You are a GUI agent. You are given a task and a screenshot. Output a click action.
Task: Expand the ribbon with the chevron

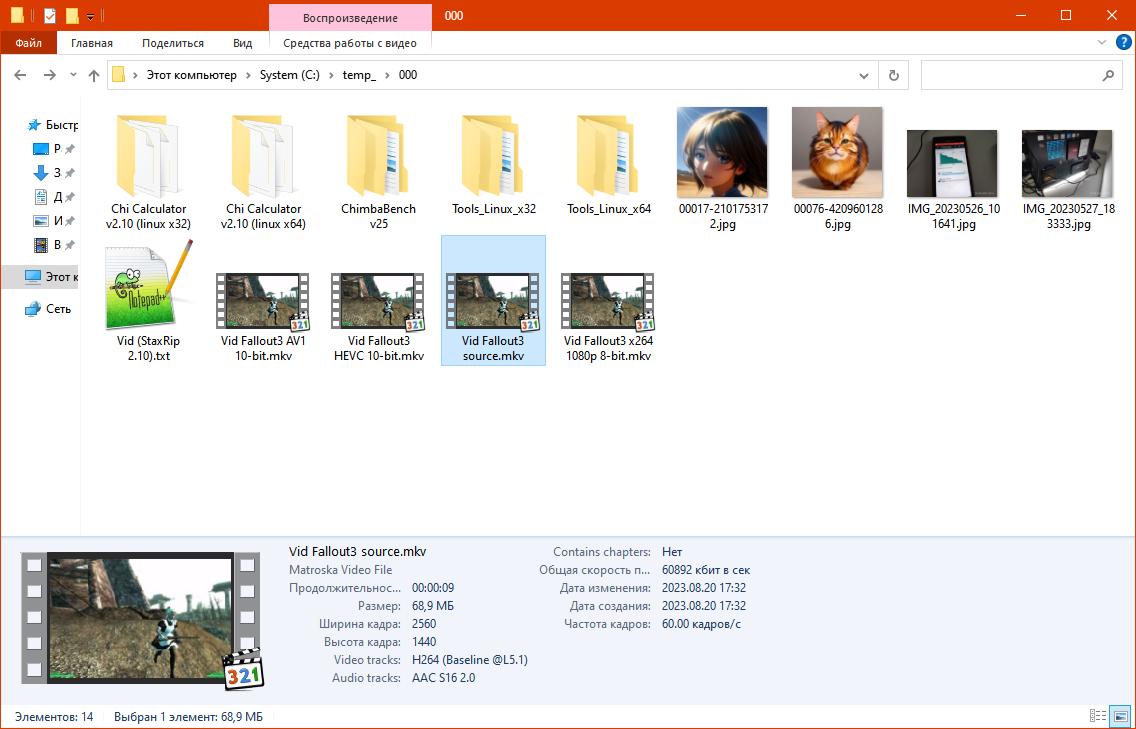coord(1102,43)
